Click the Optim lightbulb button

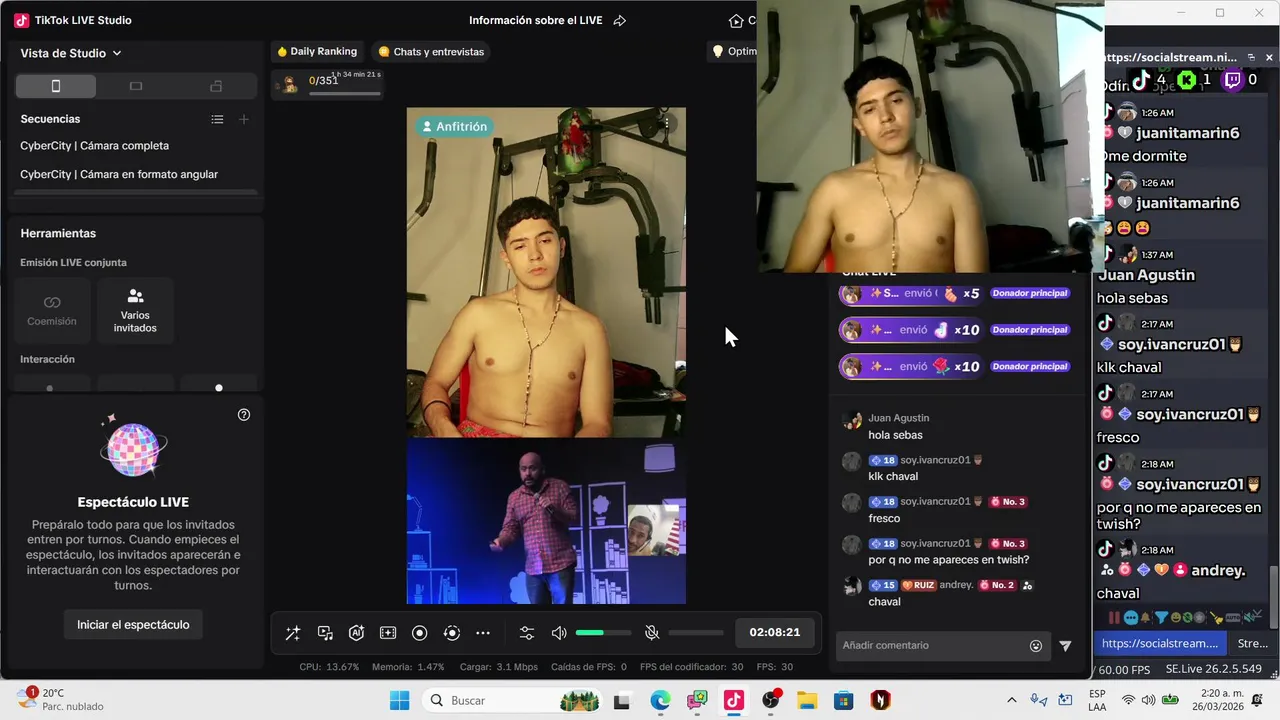pyautogui.click(x=732, y=52)
